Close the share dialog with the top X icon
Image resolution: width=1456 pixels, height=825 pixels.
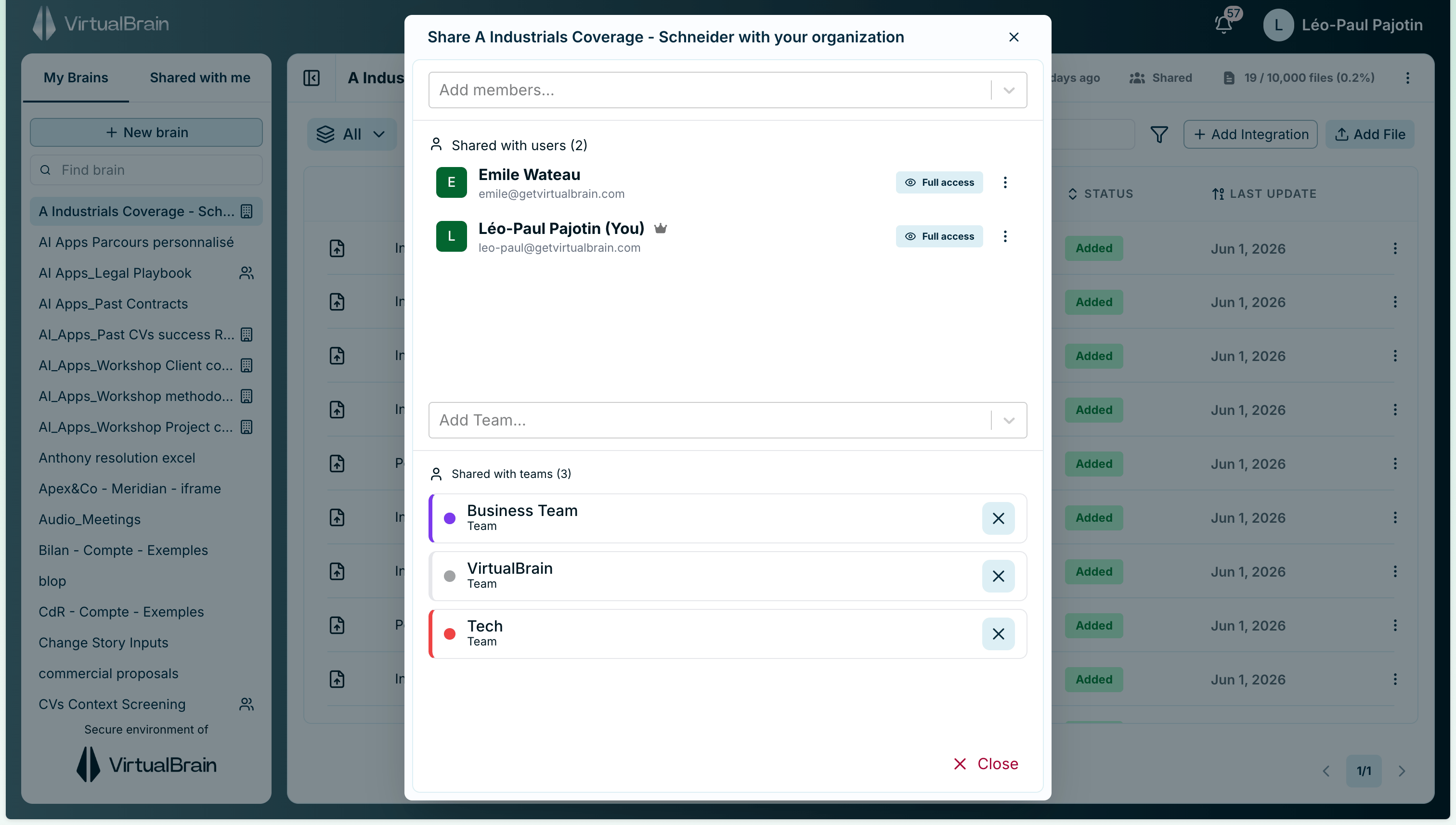1014,37
